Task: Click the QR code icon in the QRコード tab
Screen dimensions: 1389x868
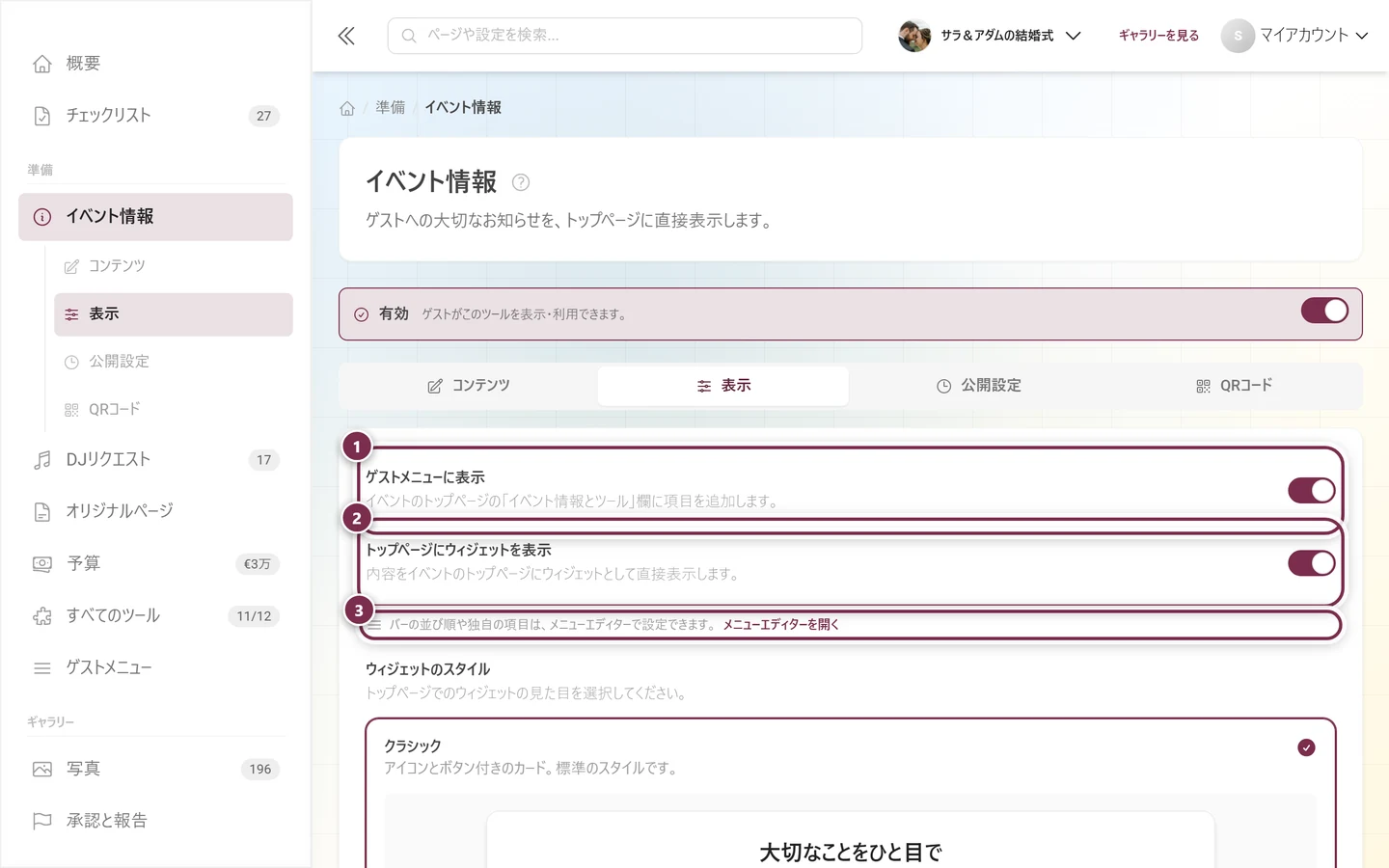Action: (x=1203, y=386)
